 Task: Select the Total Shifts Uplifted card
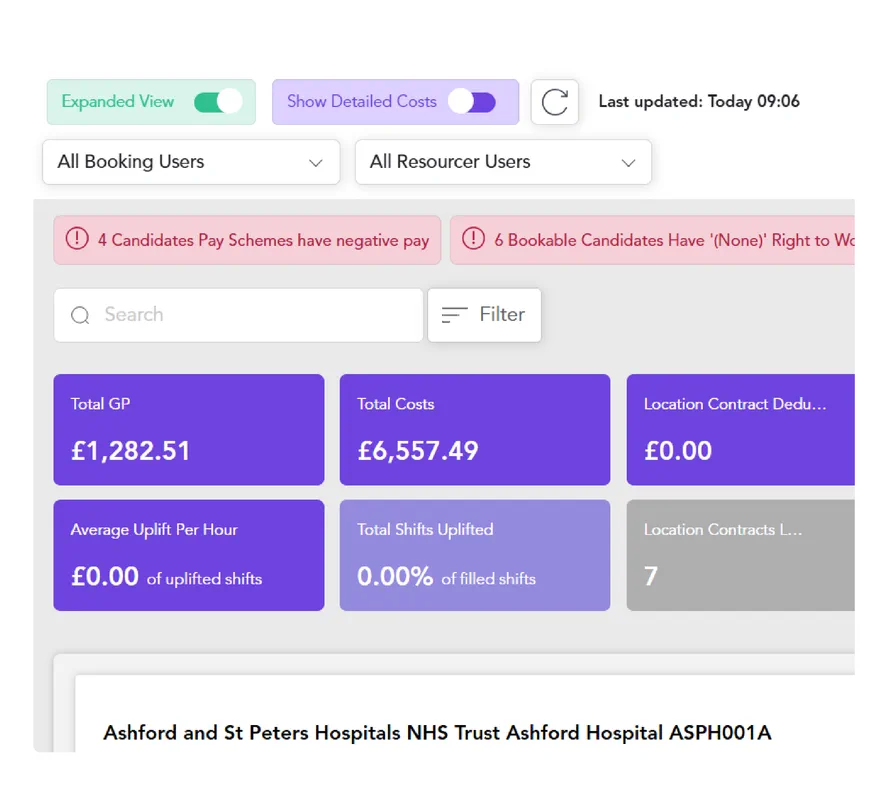pos(475,555)
